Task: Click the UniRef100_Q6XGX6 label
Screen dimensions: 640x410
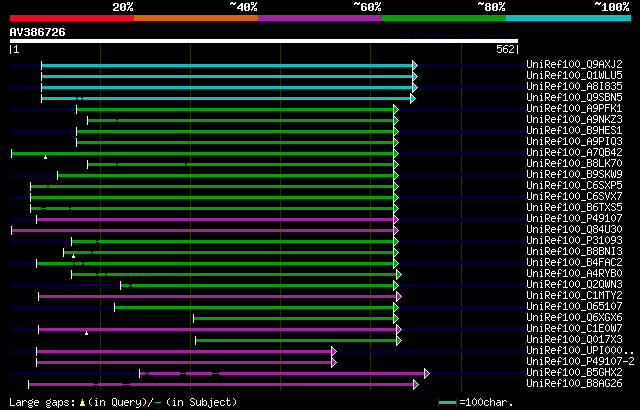Action: [x=574, y=318]
